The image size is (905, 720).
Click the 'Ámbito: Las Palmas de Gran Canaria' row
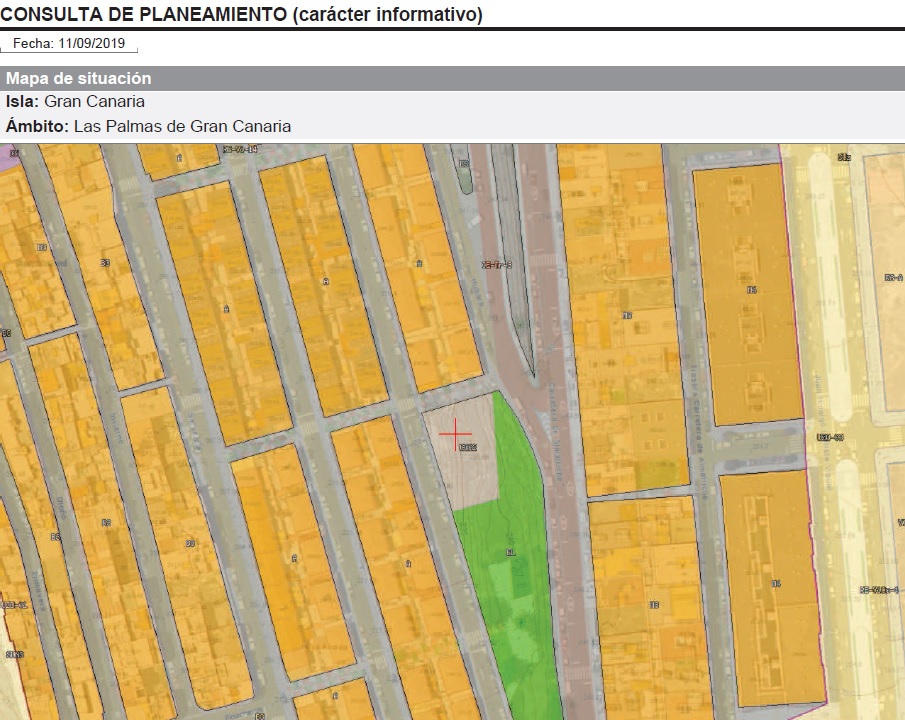pos(148,126)
